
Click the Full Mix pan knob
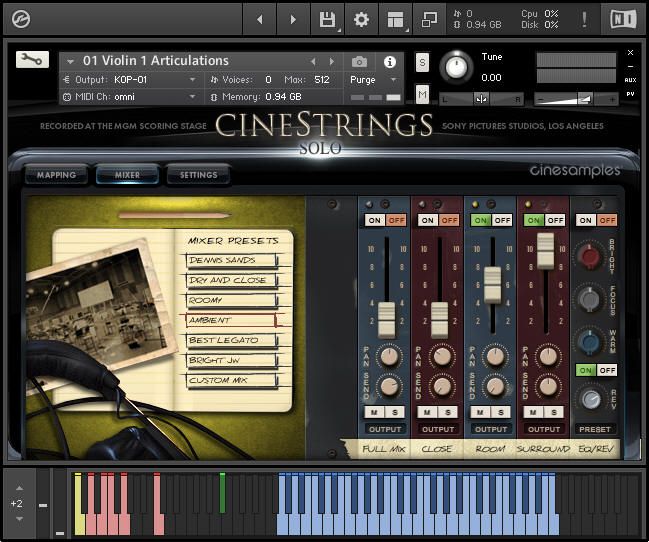point(389,357)
